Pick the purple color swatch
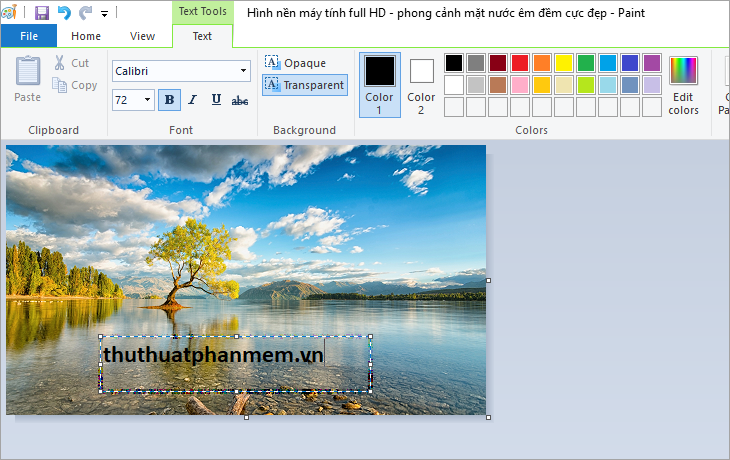730x460 pixels. (x=652, y=63)
